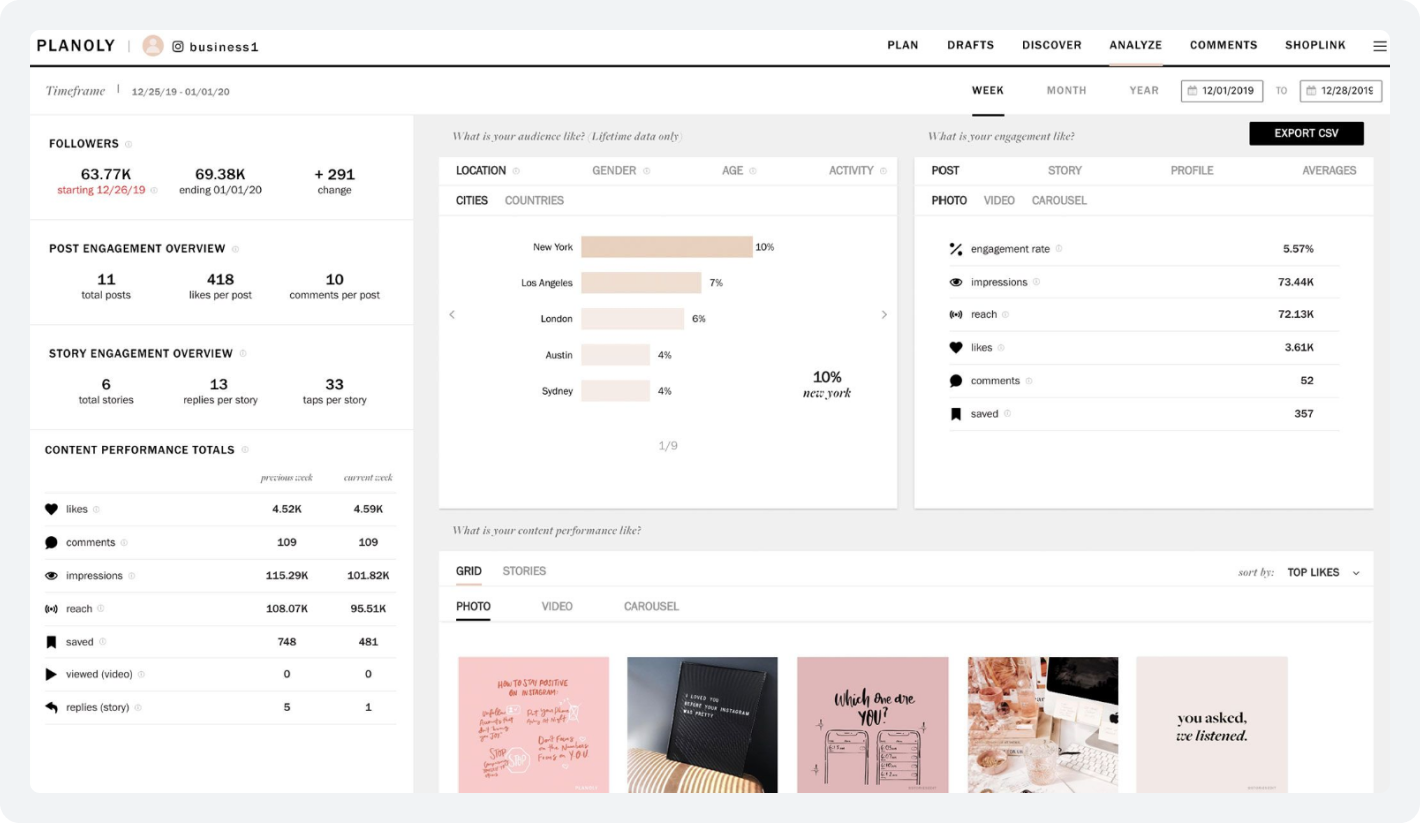The width and height of the screenshot is (1420, 823).
Task: Show audience by Countries
Action: [x=534, y=201]
